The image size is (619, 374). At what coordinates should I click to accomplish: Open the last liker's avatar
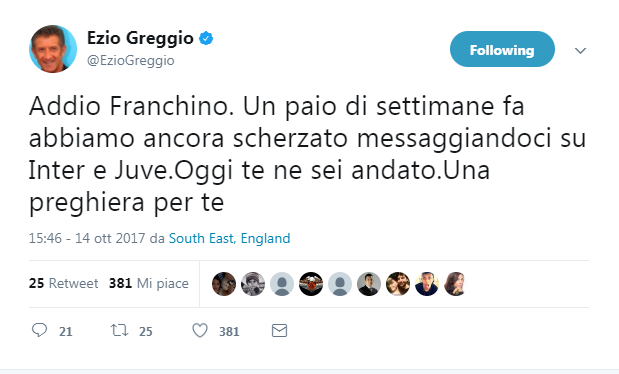pos(455,284)
